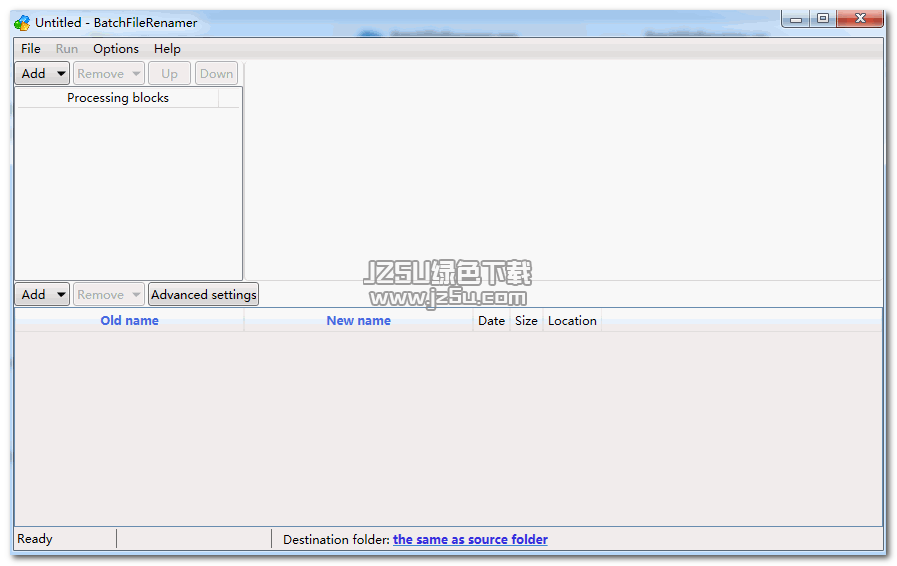Click Add above the Processing blocks list
Screen dimensions: 897x566
(x=42, y=74)
